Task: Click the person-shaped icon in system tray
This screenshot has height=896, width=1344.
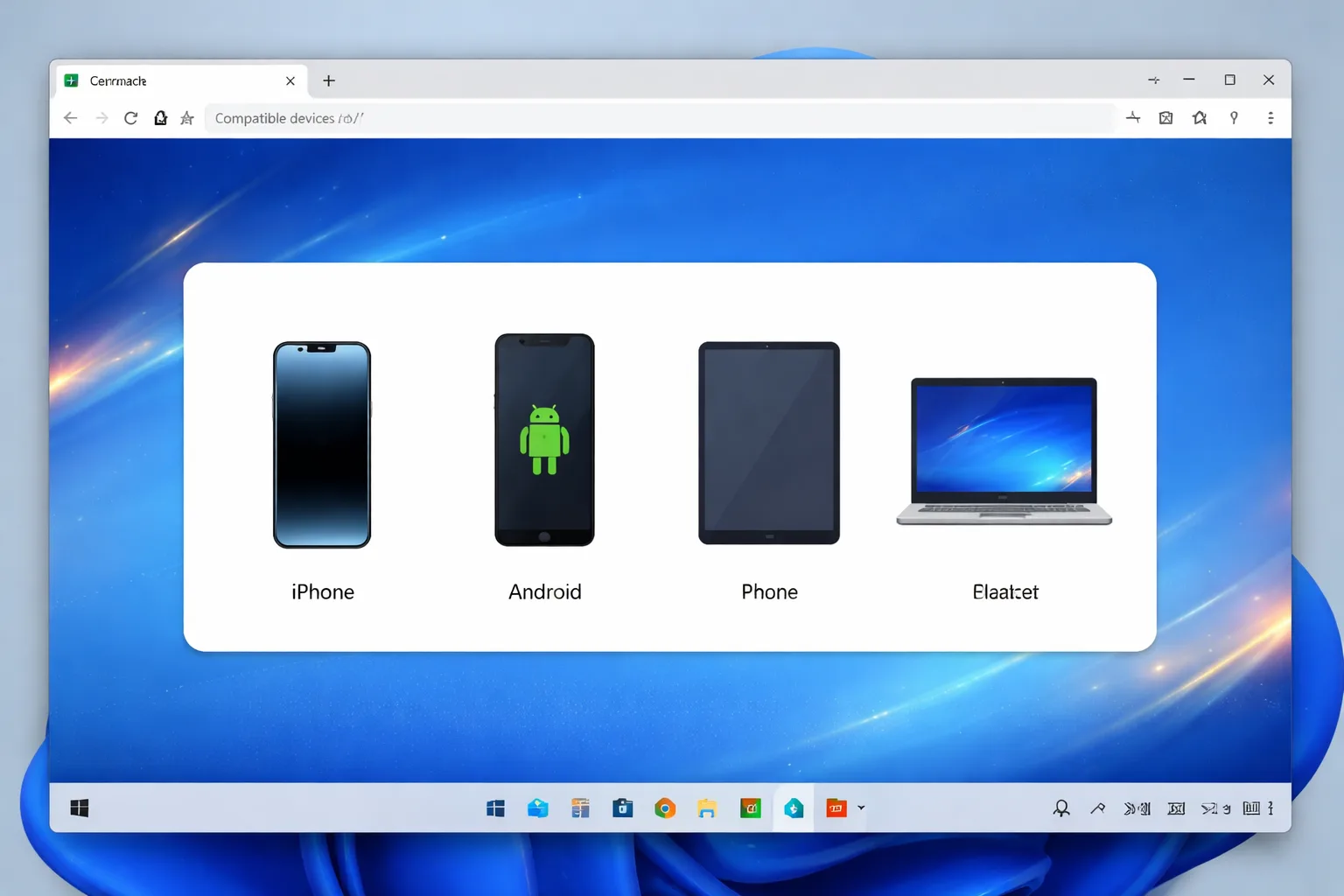Action: (1061, 808)
